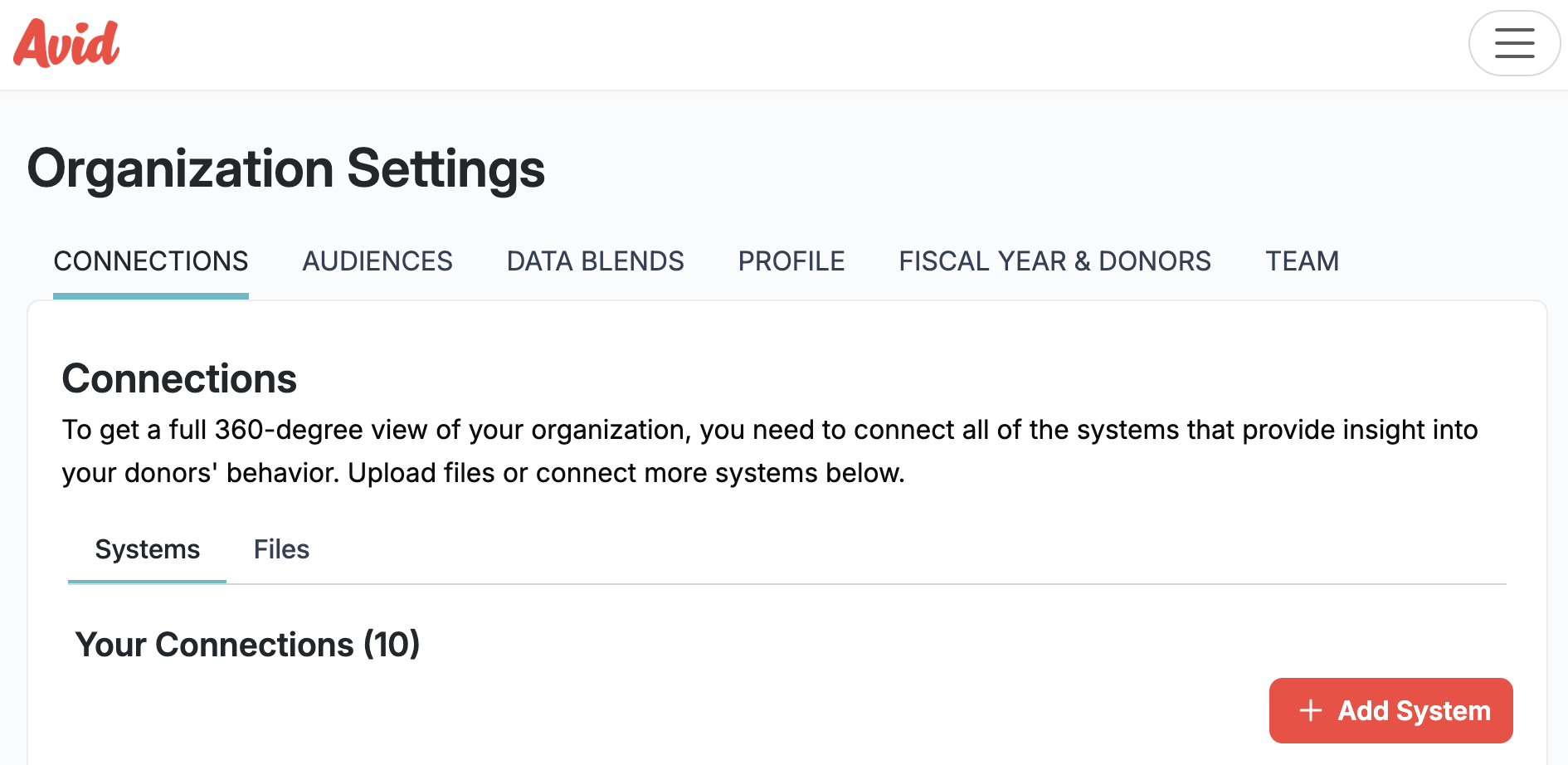Switch to the TEAM tab
The height and width of the screenshot is (765, 1568).
tap(1302, 261)
